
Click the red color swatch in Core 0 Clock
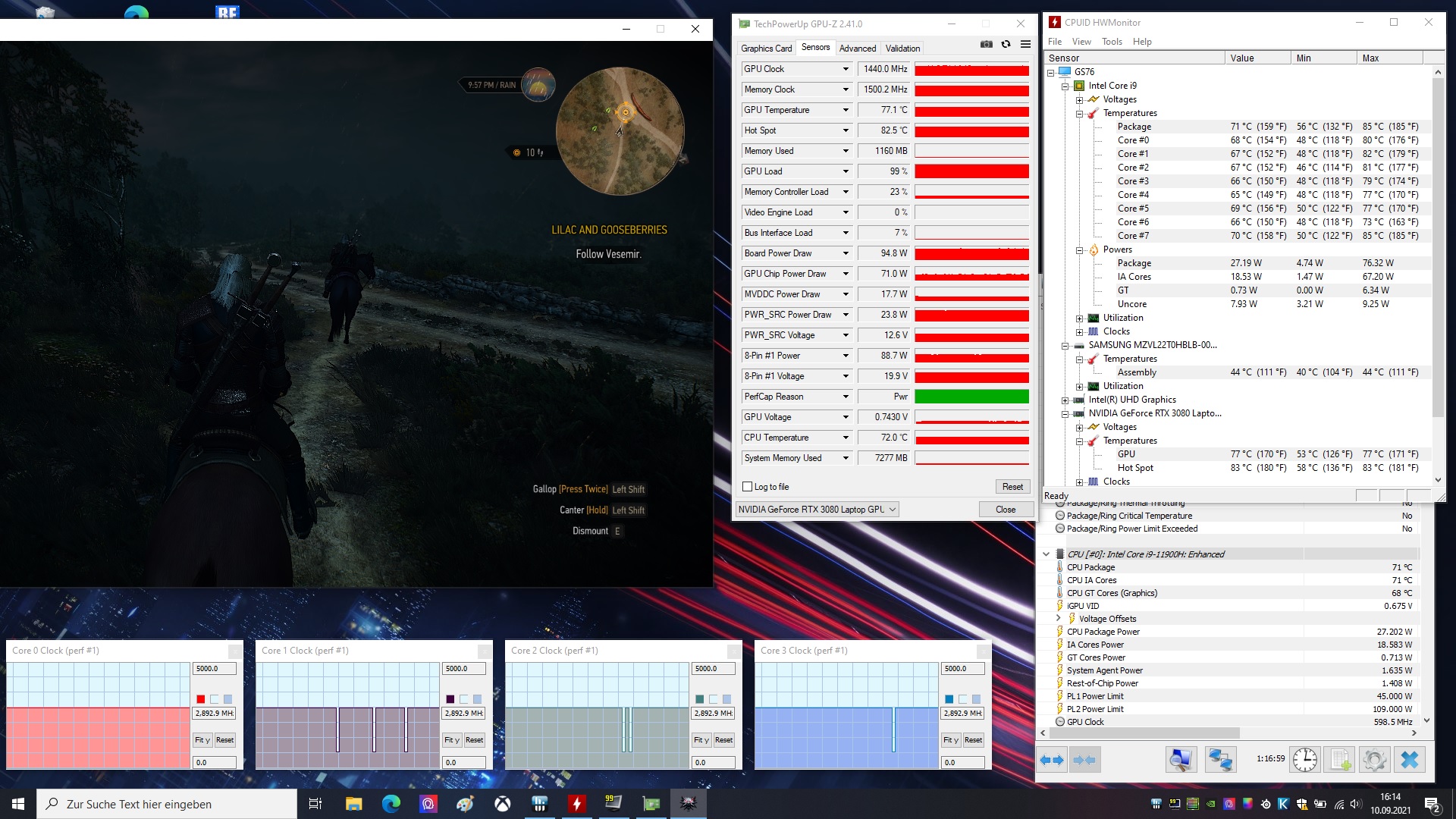(201, 699)
